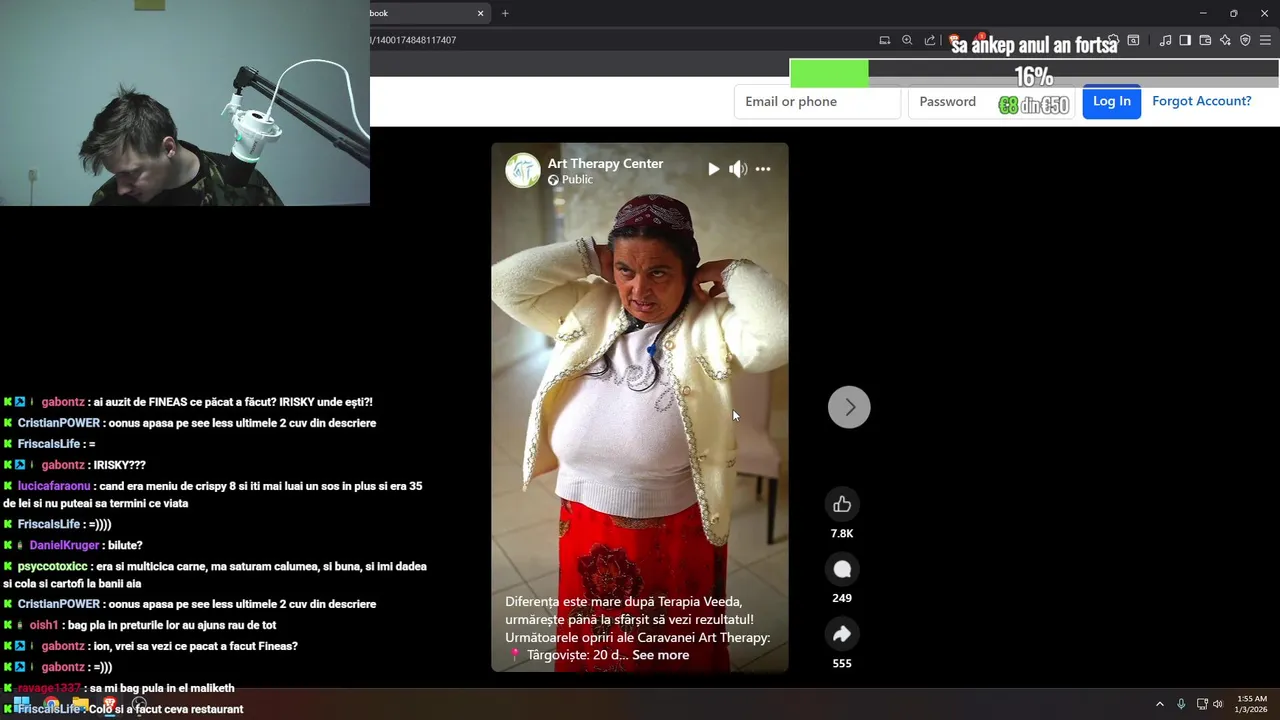The height and width of the screenshot is (720, 1280).
Task: Go to next reel arrow
Action: click(x=849, y=407)
